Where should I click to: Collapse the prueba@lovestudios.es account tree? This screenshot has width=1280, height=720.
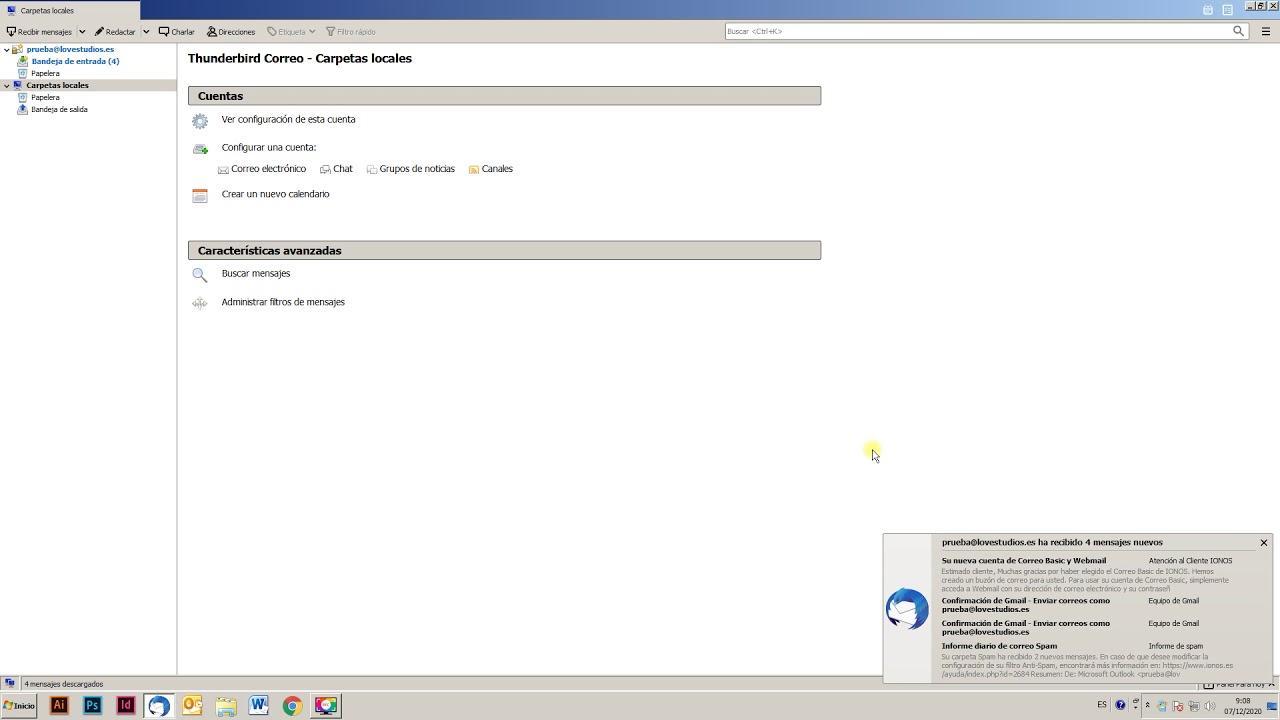pyautogui.click(x=7, y=49)
